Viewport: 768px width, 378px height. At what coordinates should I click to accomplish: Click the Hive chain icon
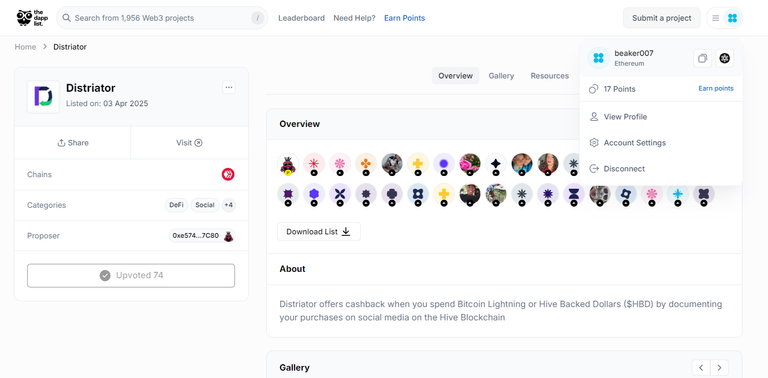pyautogui.click(x=228, y=174)
